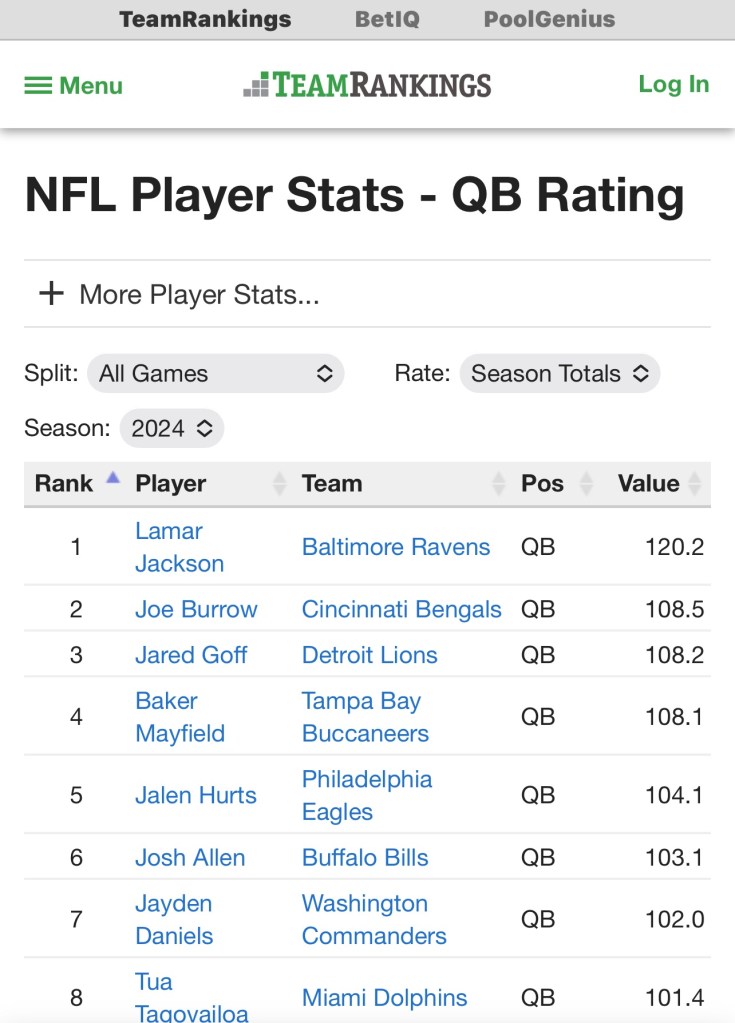The width and height of the screenshot is (735, 1023).
Task: Open the hamburger Menu icon
Action: (38, 86)
